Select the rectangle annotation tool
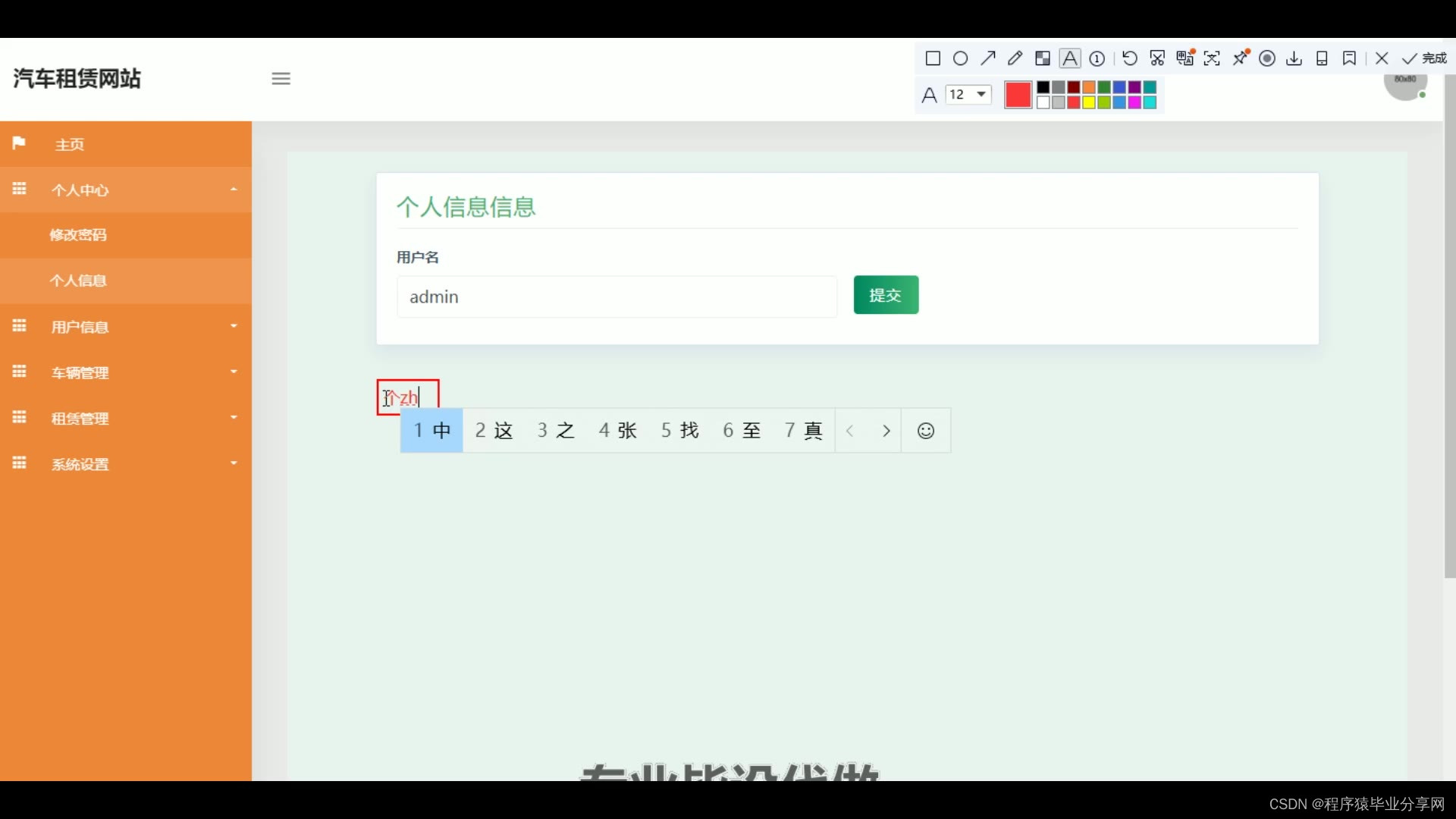 933,58
